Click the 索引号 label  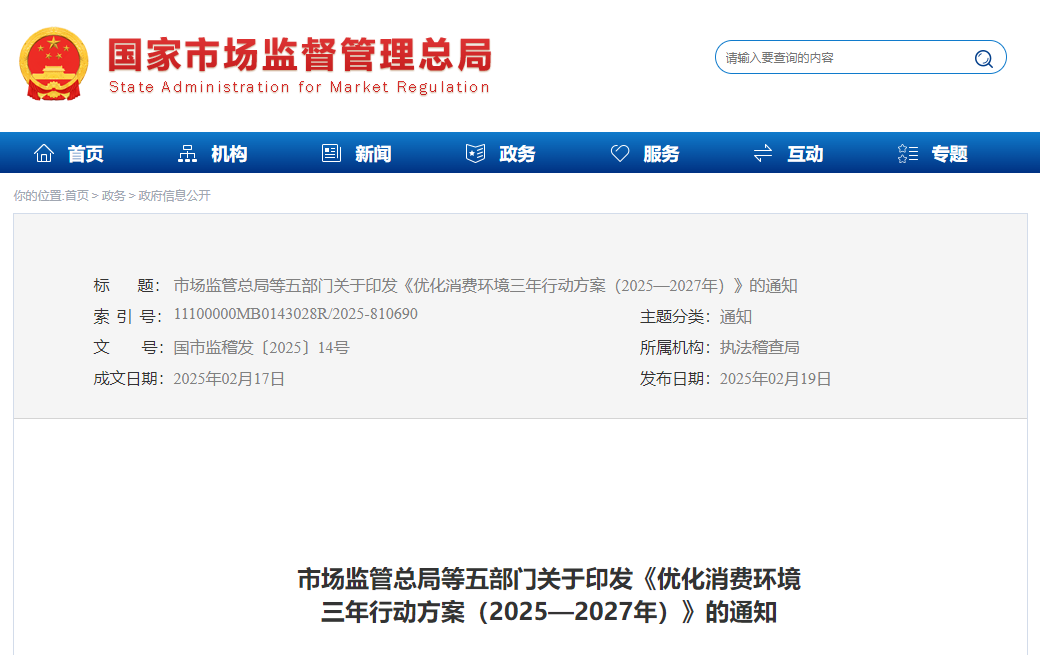tap(127, 317)
